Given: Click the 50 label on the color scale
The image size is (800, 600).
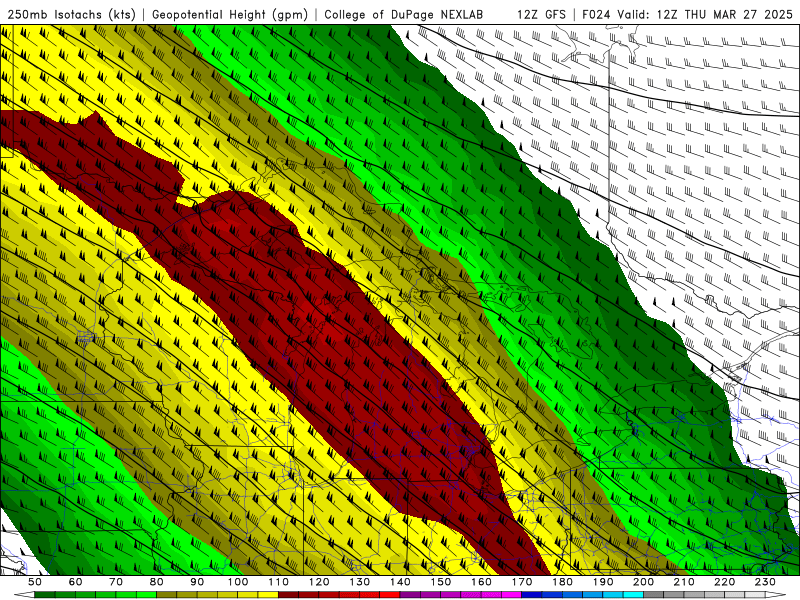Looking at the screenshot, I should (x=35, y=582).
